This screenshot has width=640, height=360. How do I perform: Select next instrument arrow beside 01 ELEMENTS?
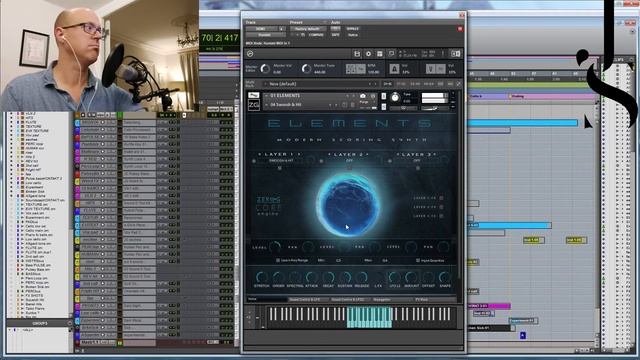pyautogui.click(x=353, y=96)
